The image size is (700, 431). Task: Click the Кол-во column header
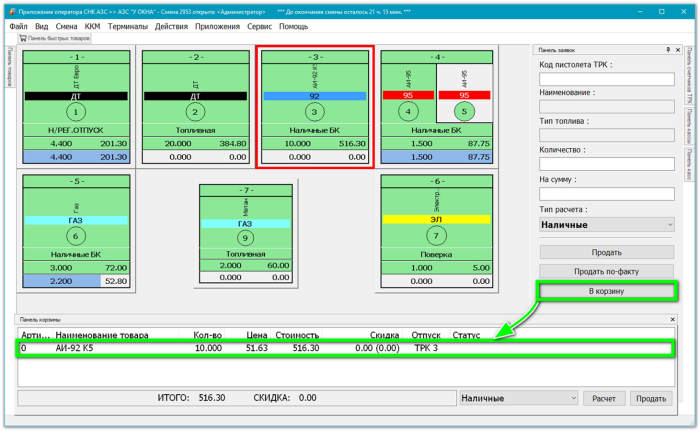click(208, 335)
